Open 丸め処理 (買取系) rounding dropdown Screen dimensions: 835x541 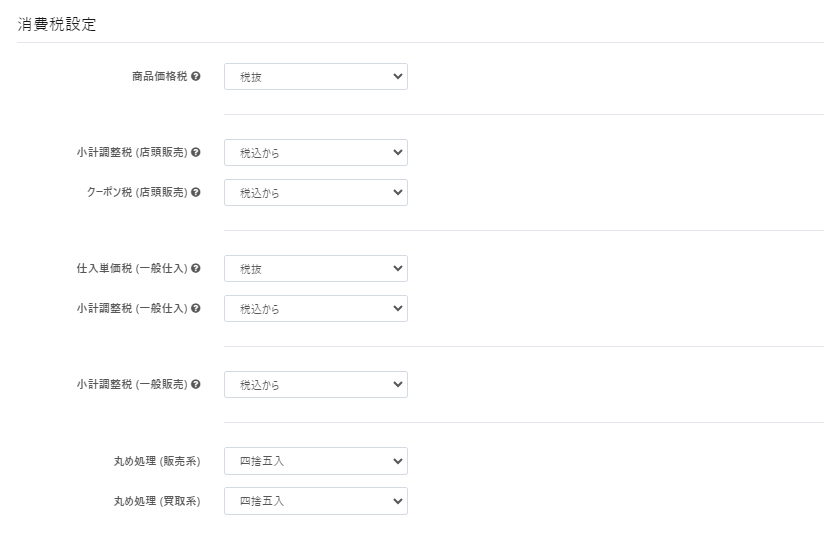point(316,501)
